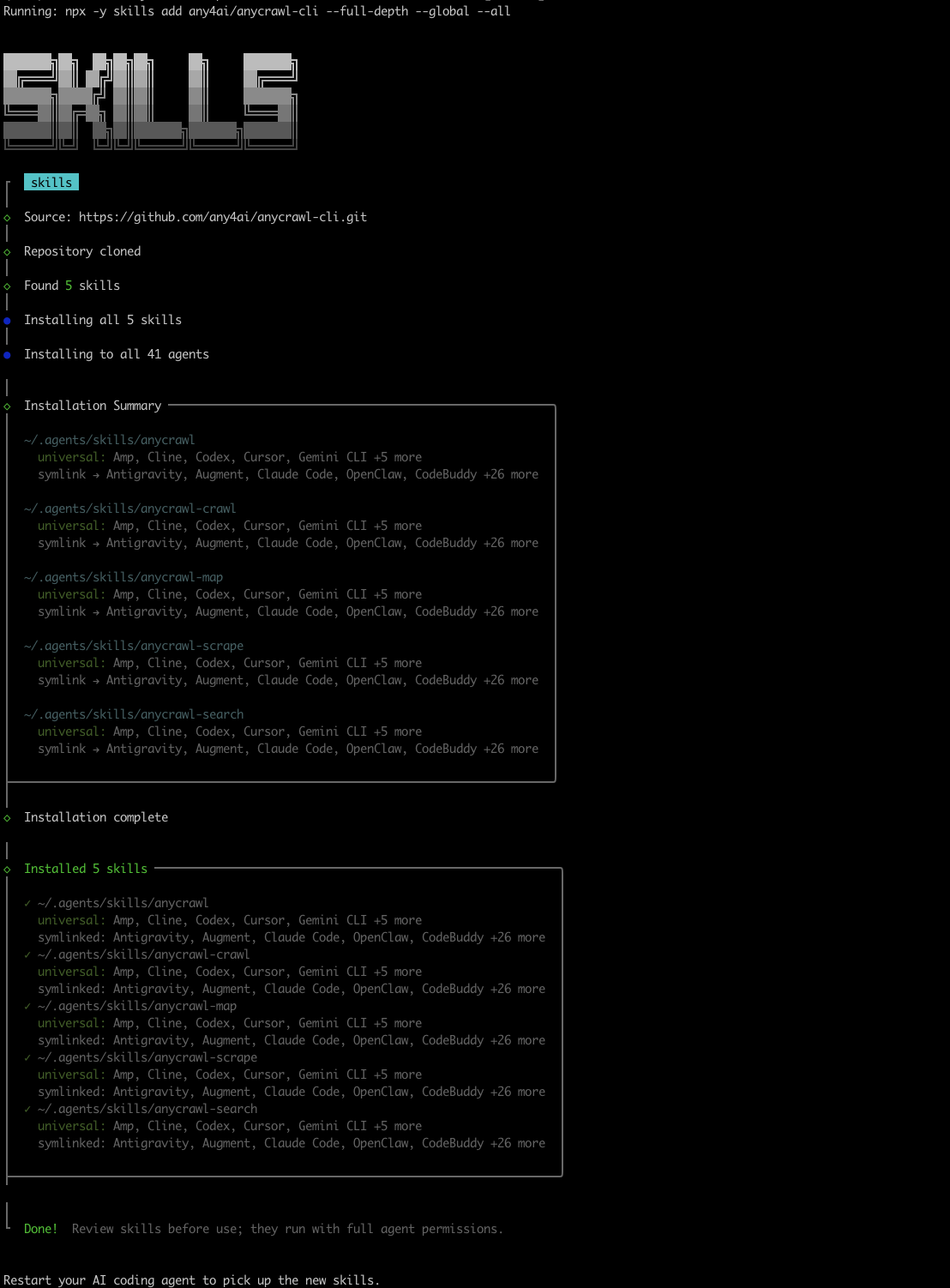Click the checkmark beside installed anycrawl-crawl
This screenshot has height=1288, width=950.
click(x=27, y=954)
